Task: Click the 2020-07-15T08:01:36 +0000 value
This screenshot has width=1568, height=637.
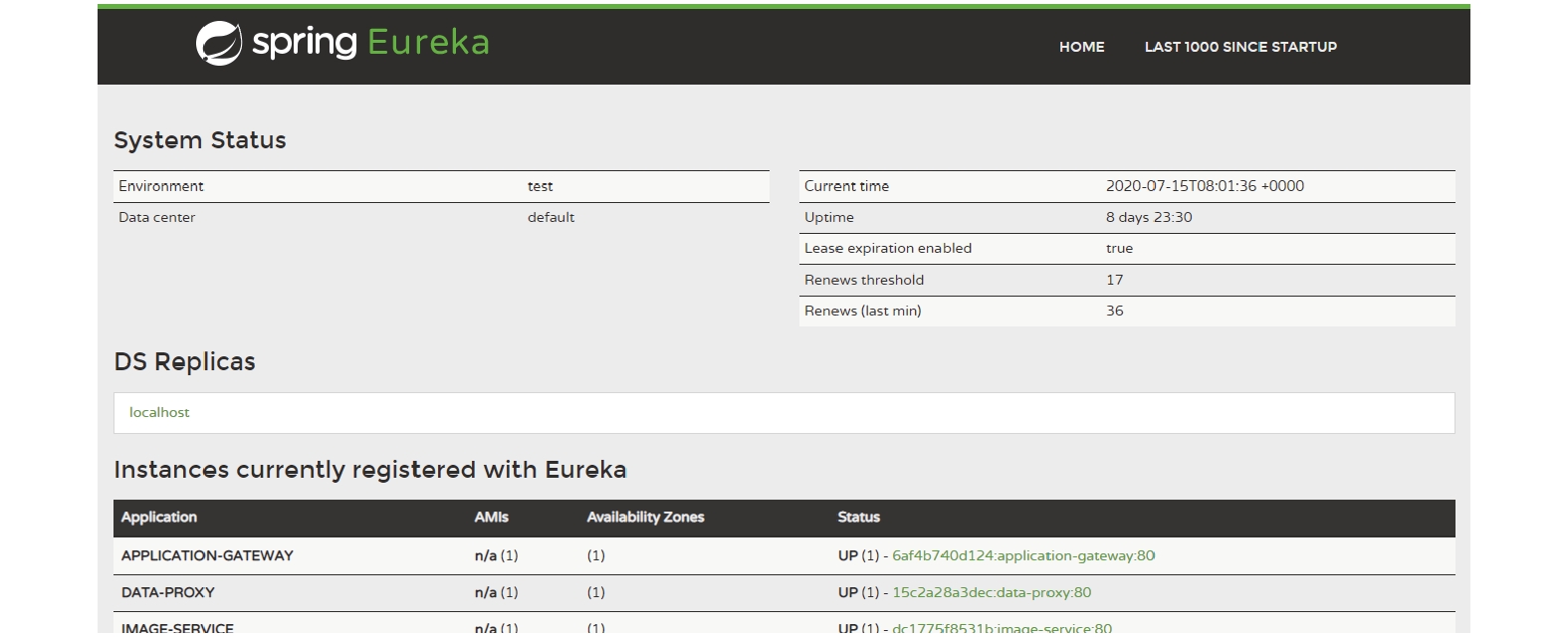Action: [1205, 186]
